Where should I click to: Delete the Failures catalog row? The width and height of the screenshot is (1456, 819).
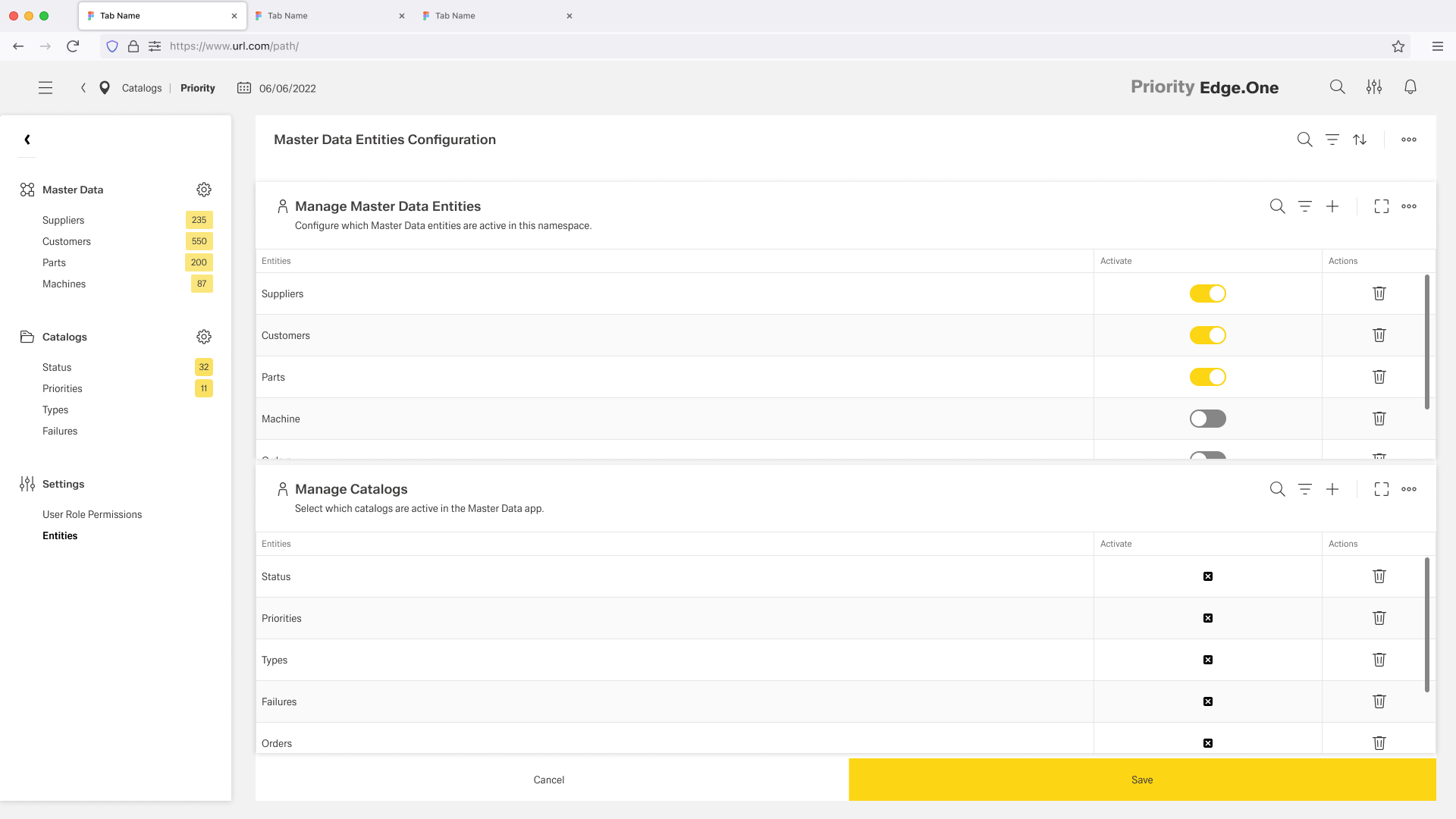(1379, 701)
